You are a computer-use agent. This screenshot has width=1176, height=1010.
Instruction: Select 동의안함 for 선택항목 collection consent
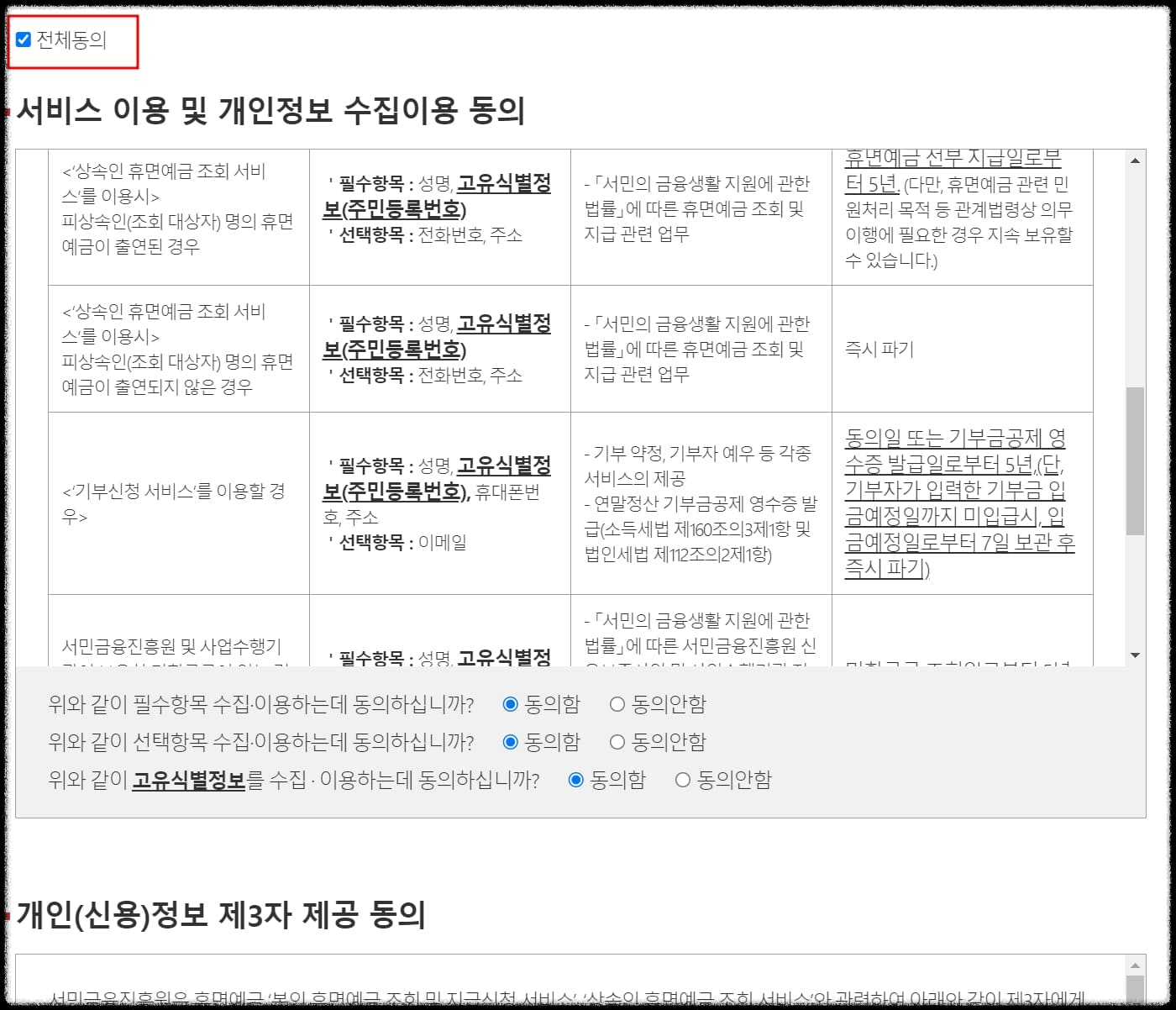coord(617,742)
